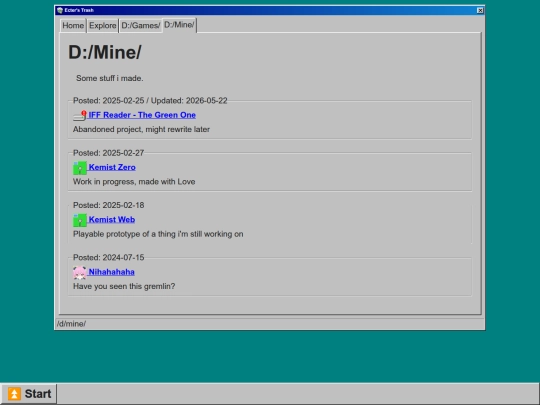Click 'Posted: 2025-02-25 / Updated: 2026-05-22' text
The width and height of the screenshot is (540, 405).
tap(150, 101)
